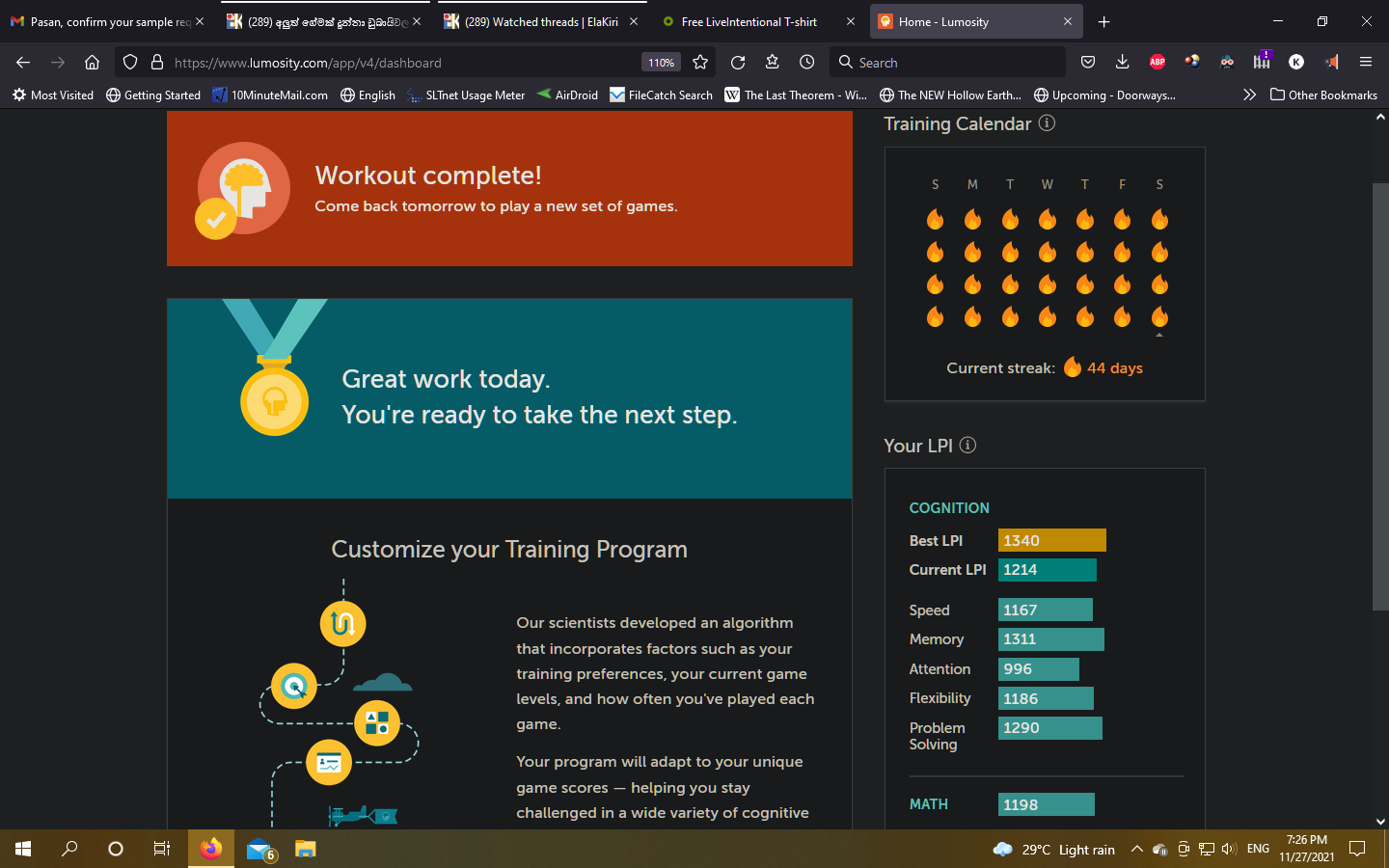
Task: Open the ENG language input indicator
Action: 1258,849
